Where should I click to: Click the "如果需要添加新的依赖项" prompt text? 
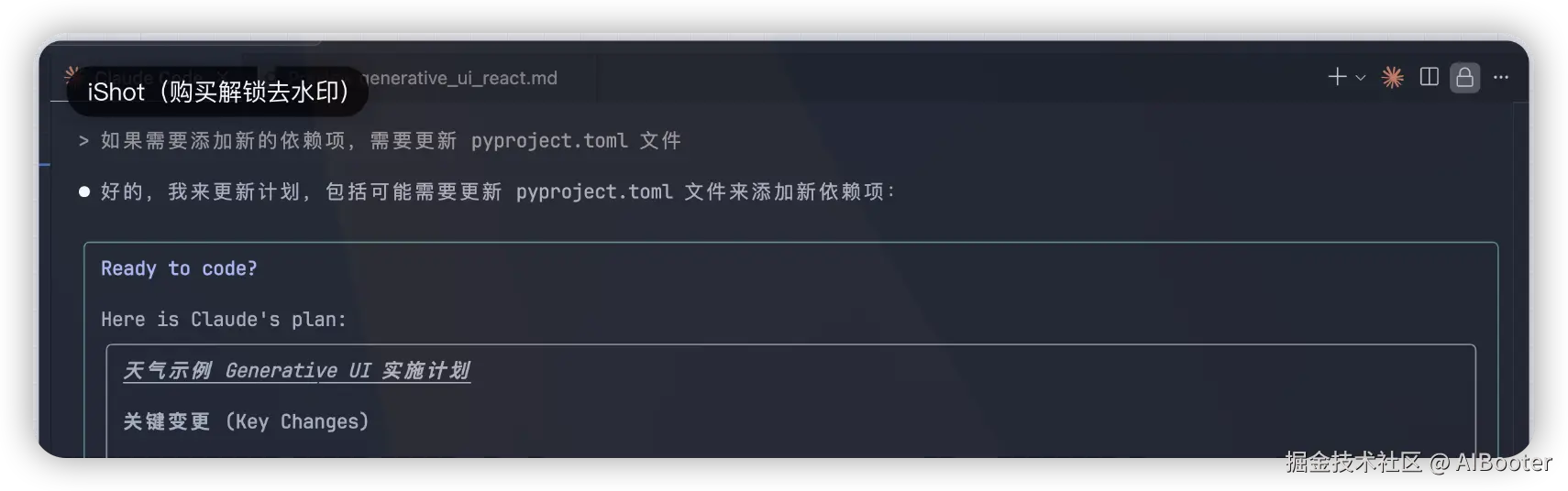point(223,141)
